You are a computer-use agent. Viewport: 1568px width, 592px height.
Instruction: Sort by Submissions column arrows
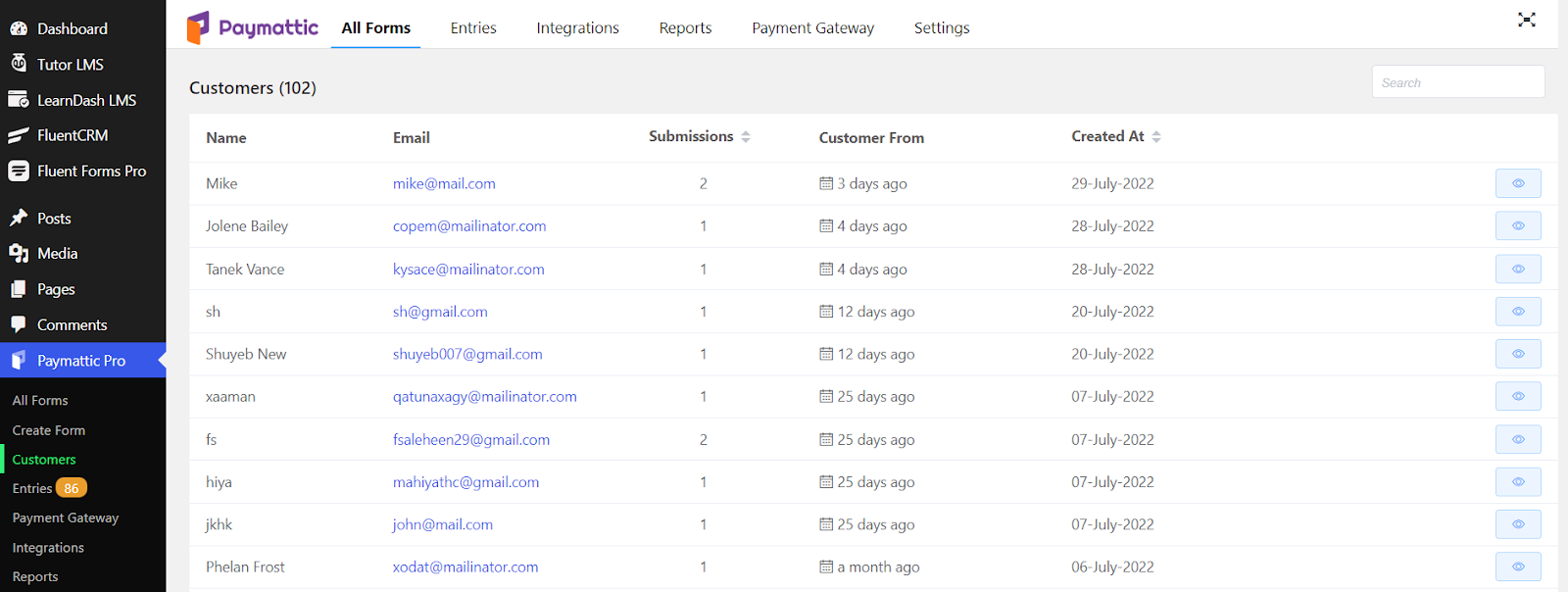coord(746,137)
